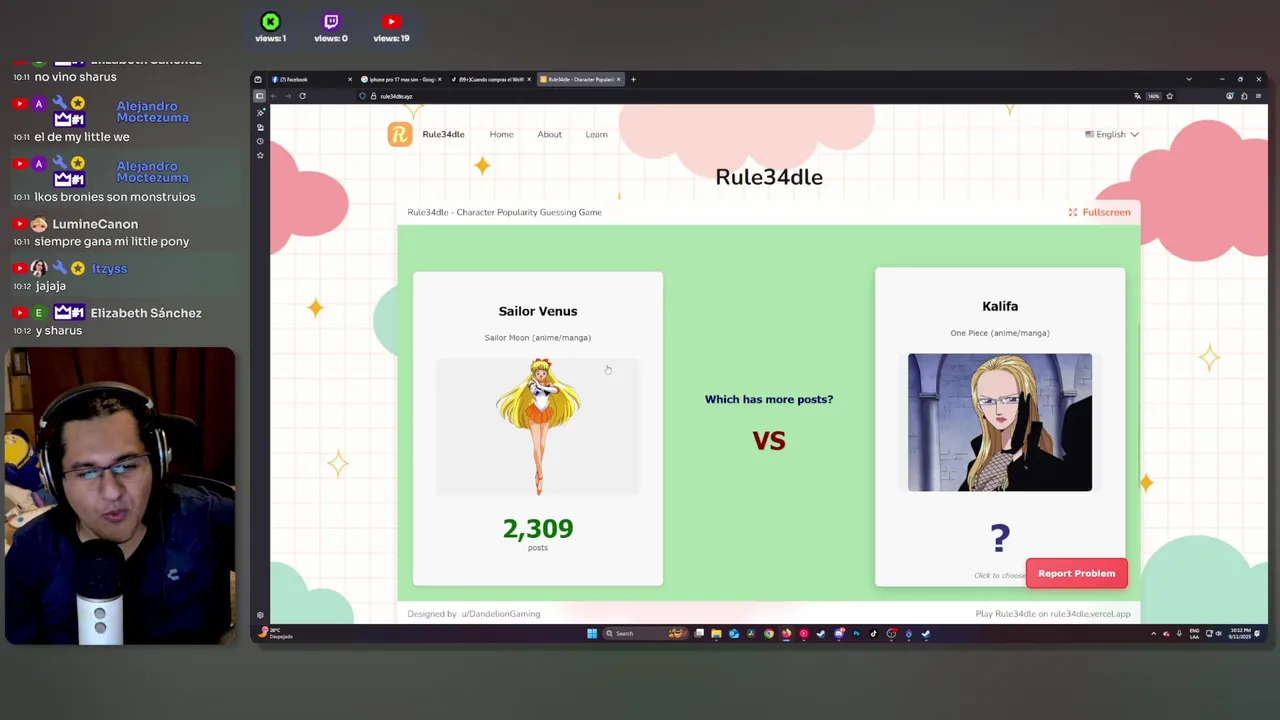Screen dimensions: 1280x720
Task: Show hidden system tray icons
Action: 1153,633
